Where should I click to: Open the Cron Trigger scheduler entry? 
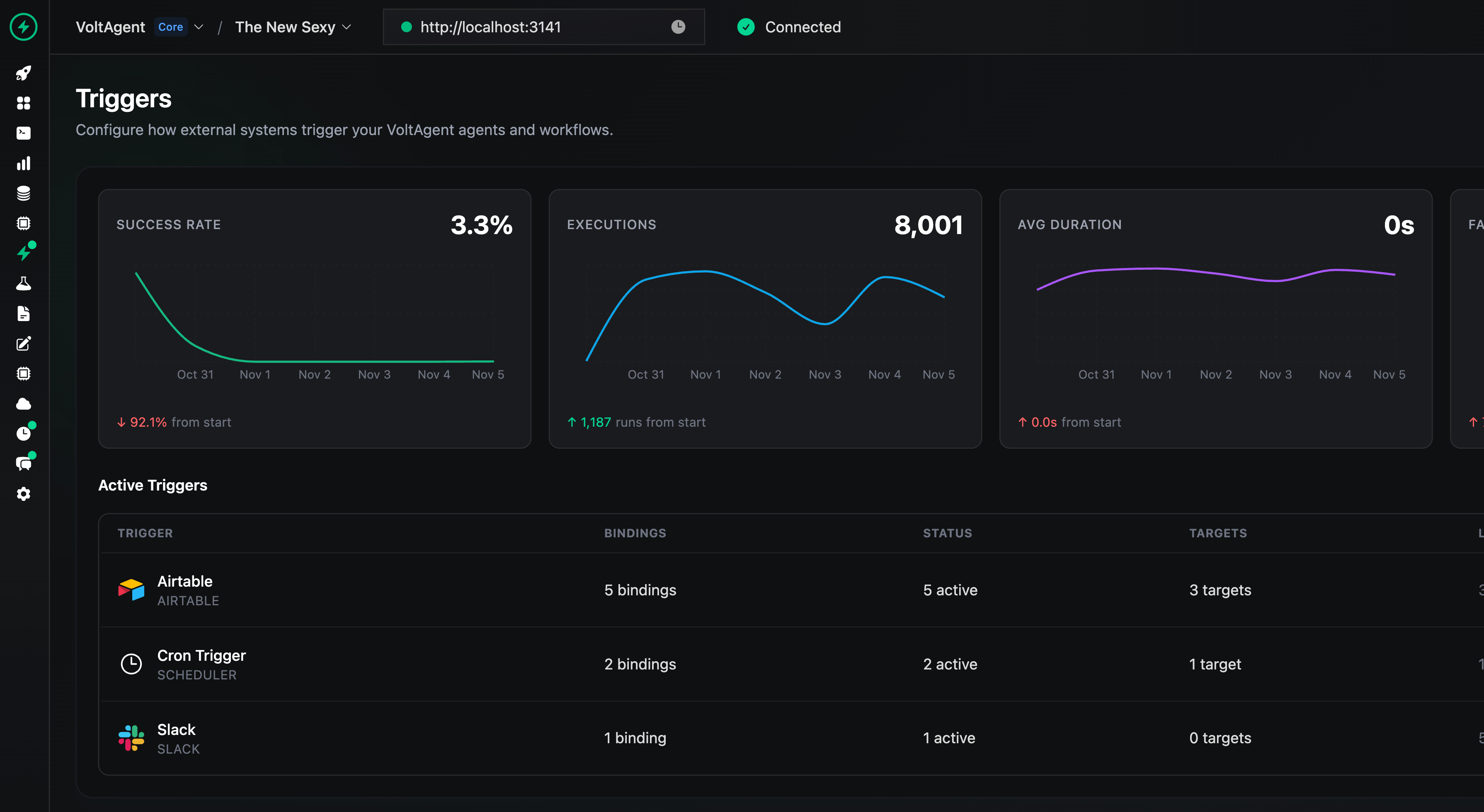coord(201,663)
